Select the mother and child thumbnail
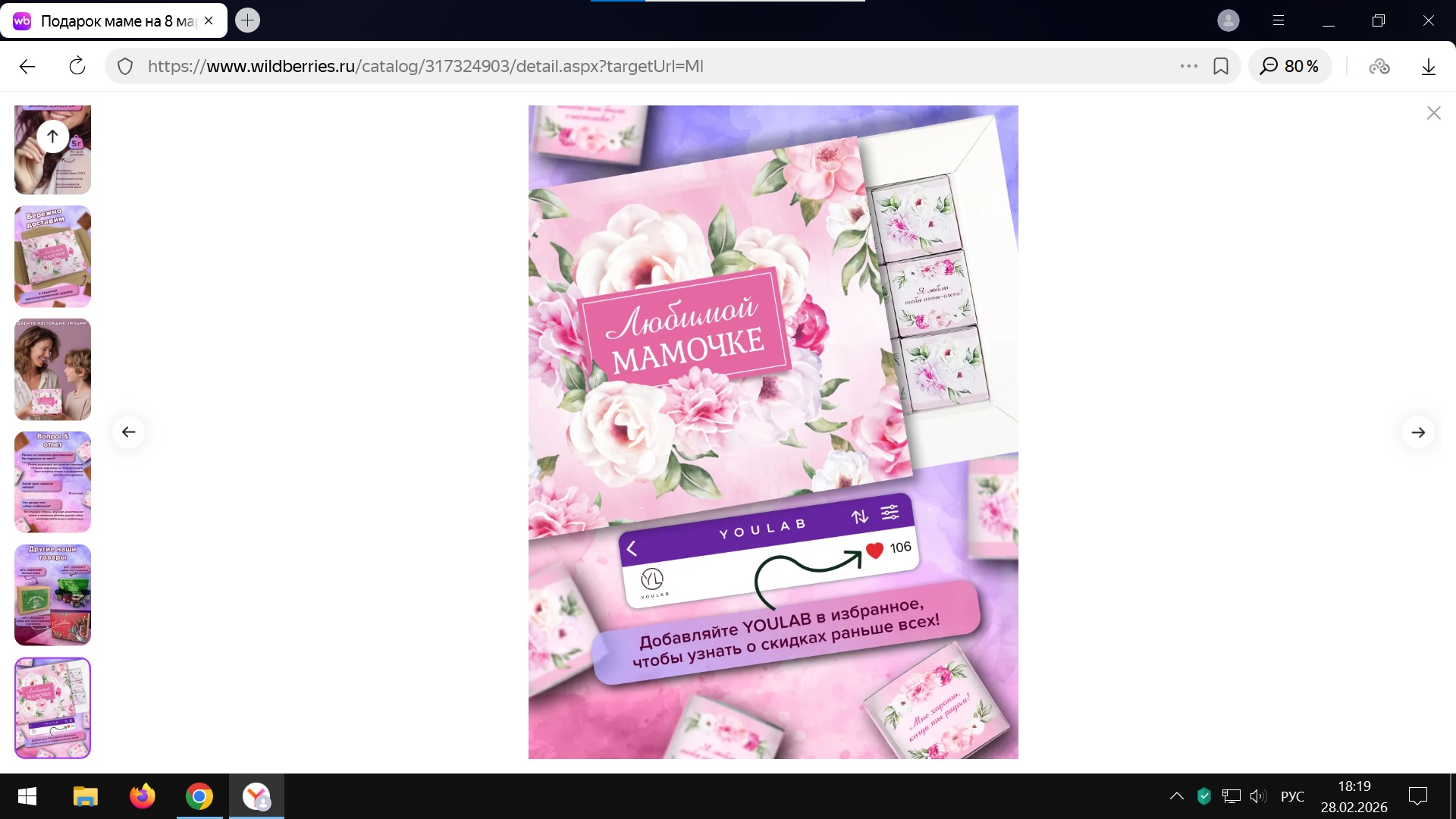 pos(52,369)
